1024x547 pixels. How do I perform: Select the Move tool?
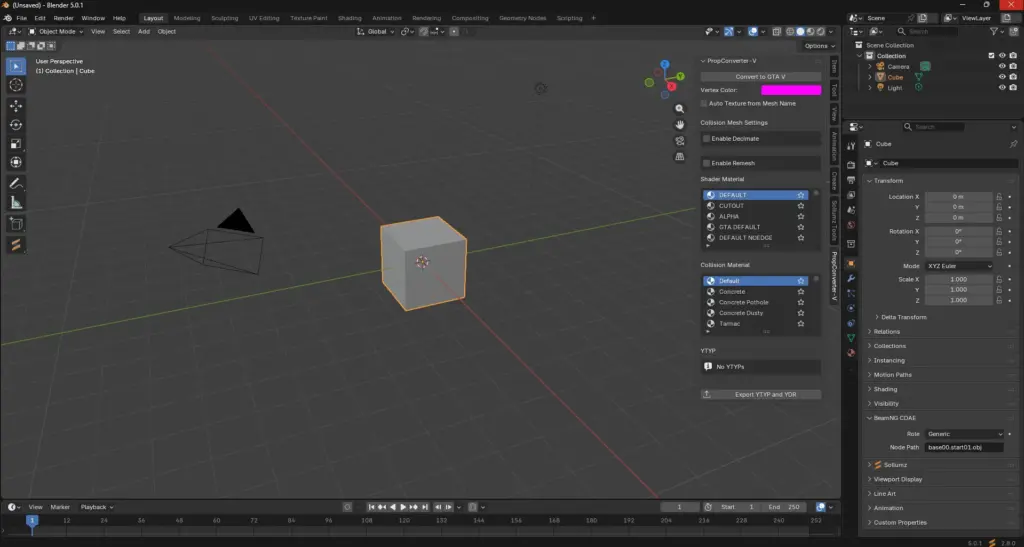[16, 106]
